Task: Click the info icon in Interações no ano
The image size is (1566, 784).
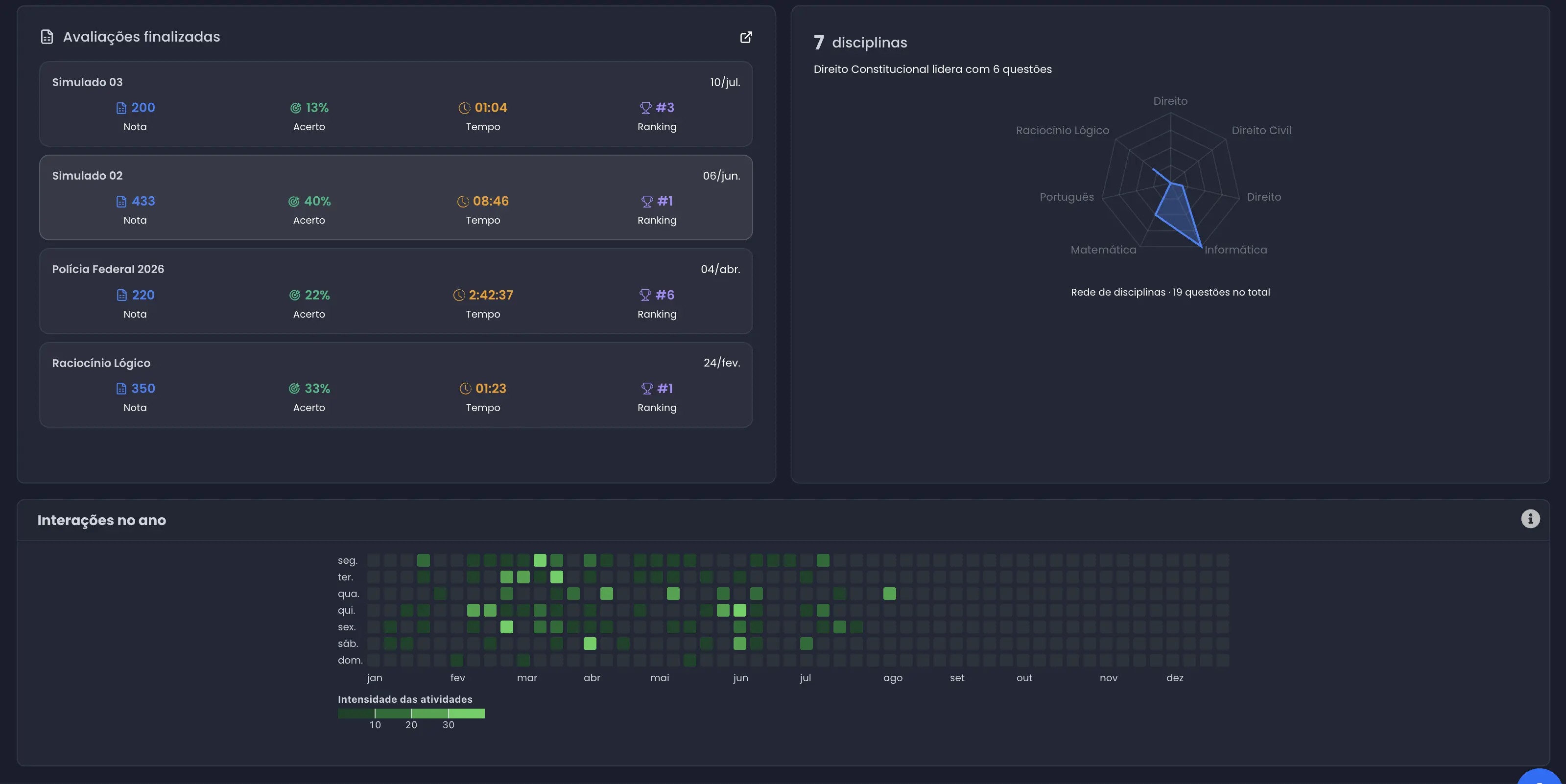Action: click(x=1530, y=518)
